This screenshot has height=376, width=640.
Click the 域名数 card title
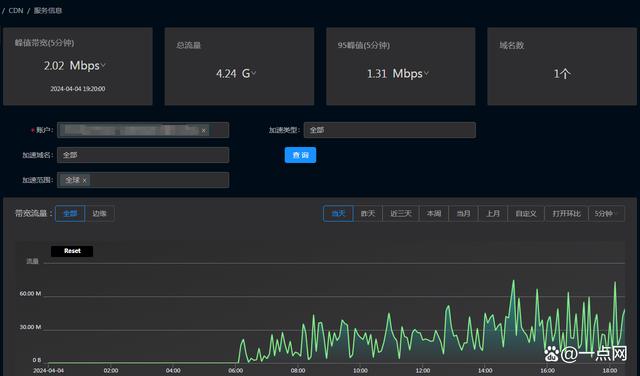point(512,45)
